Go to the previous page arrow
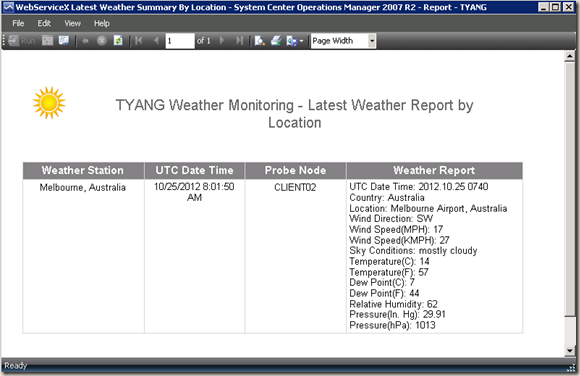Screen dimensions: 580x376 pos(156,40)
